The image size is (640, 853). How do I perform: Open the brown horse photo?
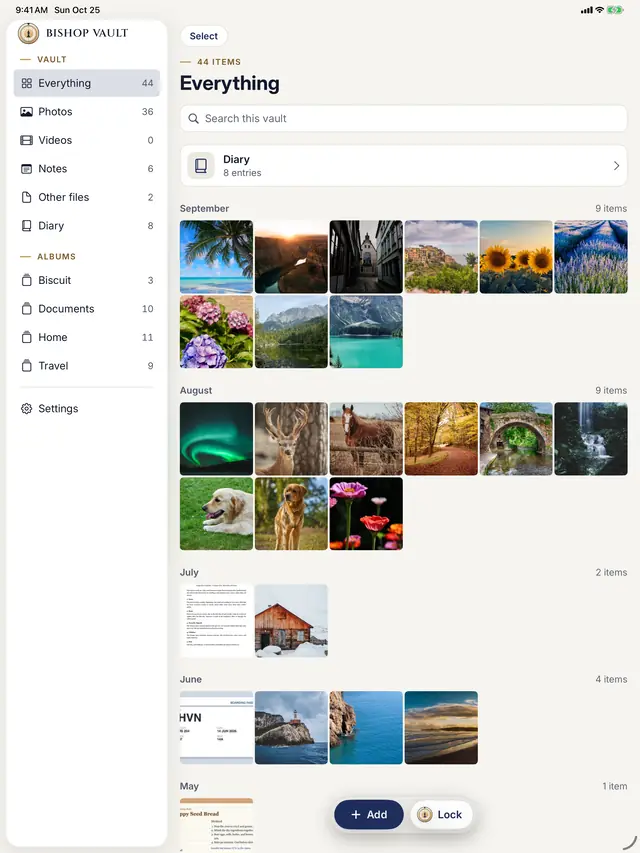pos(366,438)
